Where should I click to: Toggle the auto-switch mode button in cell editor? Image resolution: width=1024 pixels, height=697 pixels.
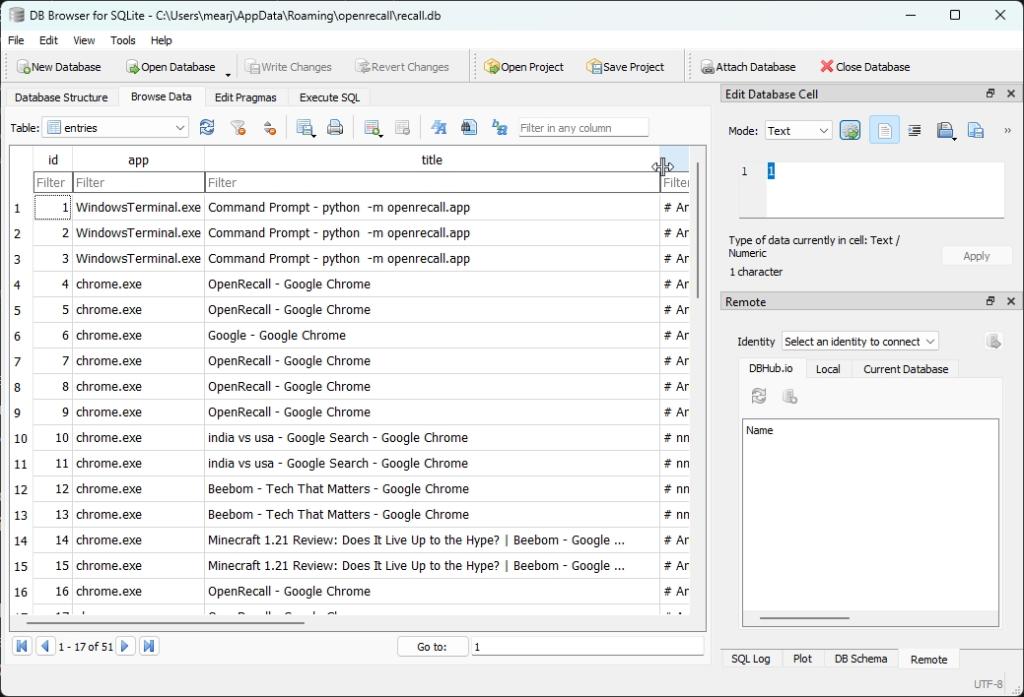(x=850, y=131)
